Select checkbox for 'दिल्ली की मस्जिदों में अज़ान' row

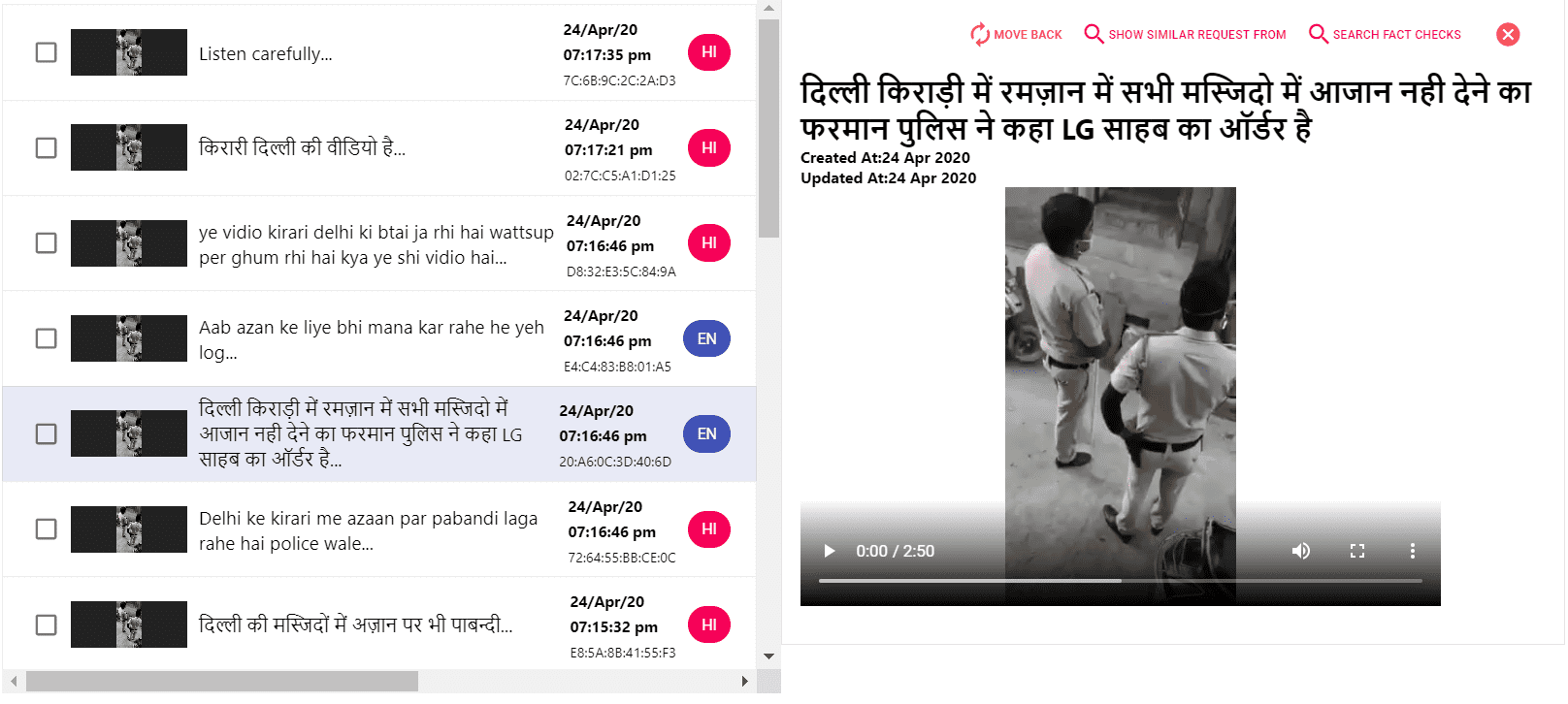(46, 624)
